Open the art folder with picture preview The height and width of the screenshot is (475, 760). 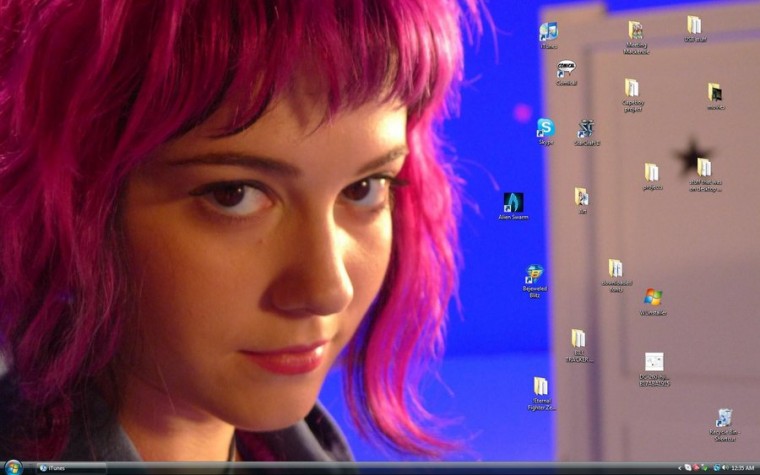coord(582,200)
